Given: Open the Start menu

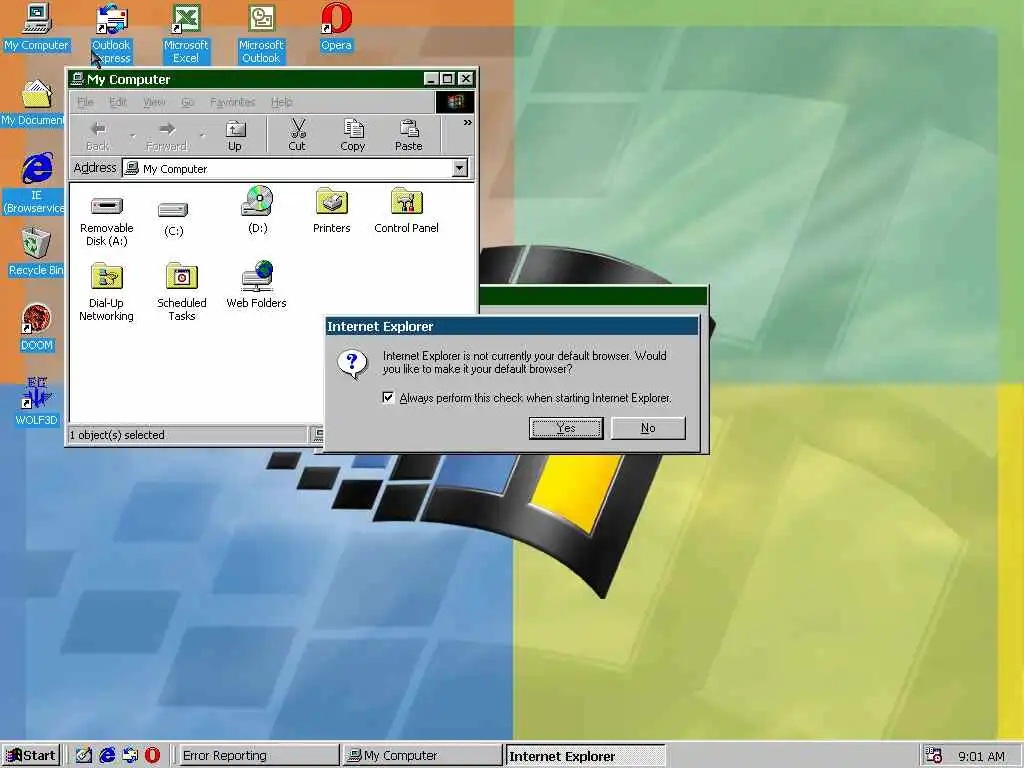Looking at the screenshot, I should pos(30,756).
